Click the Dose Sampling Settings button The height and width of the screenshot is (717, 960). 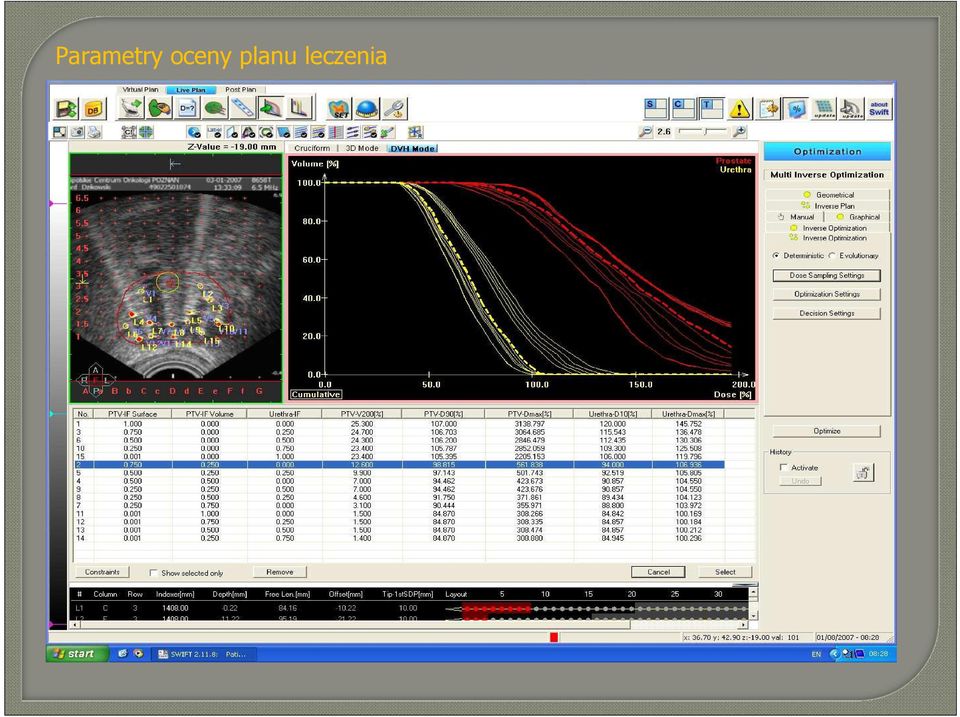coord(827,276)
